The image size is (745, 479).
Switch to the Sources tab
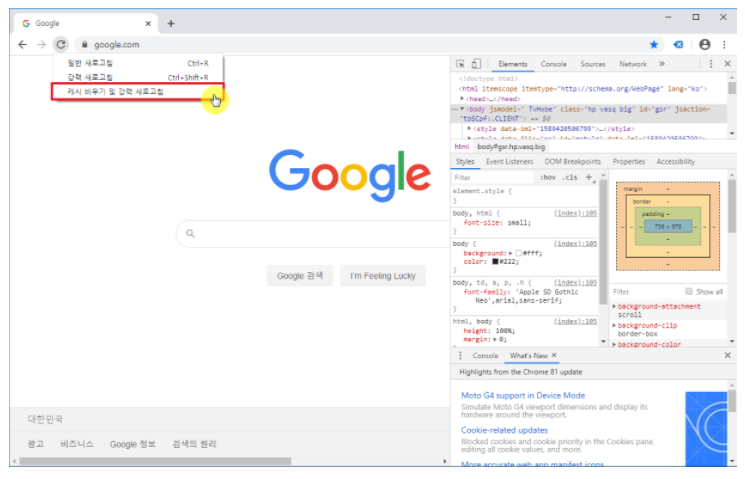tap(592, 64)
